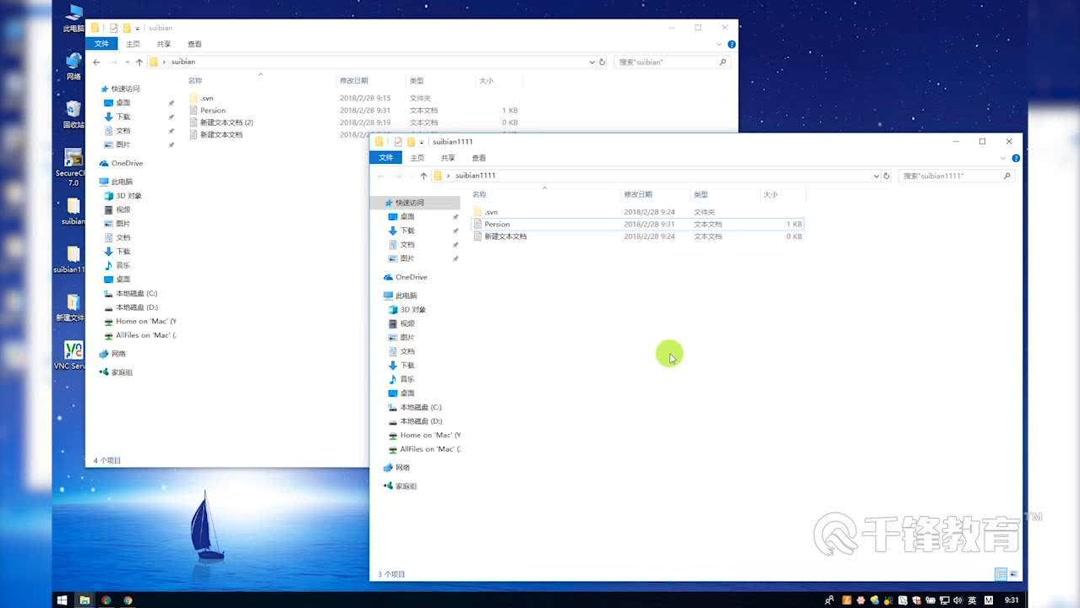Image resolution: width=1080 pixels, height=608 pixels.
Task: Unpin 下载 from Quick access
Action: tap(455, 229)
